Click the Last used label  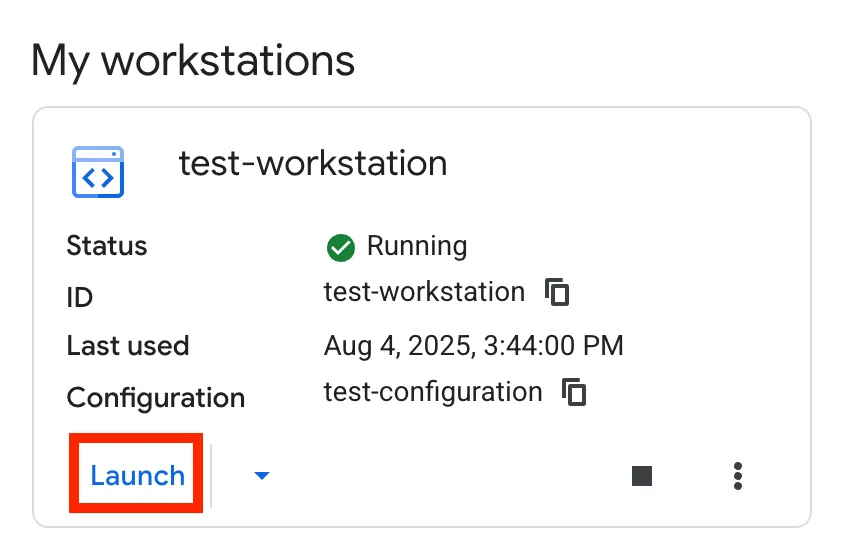[x=128, y=346]
